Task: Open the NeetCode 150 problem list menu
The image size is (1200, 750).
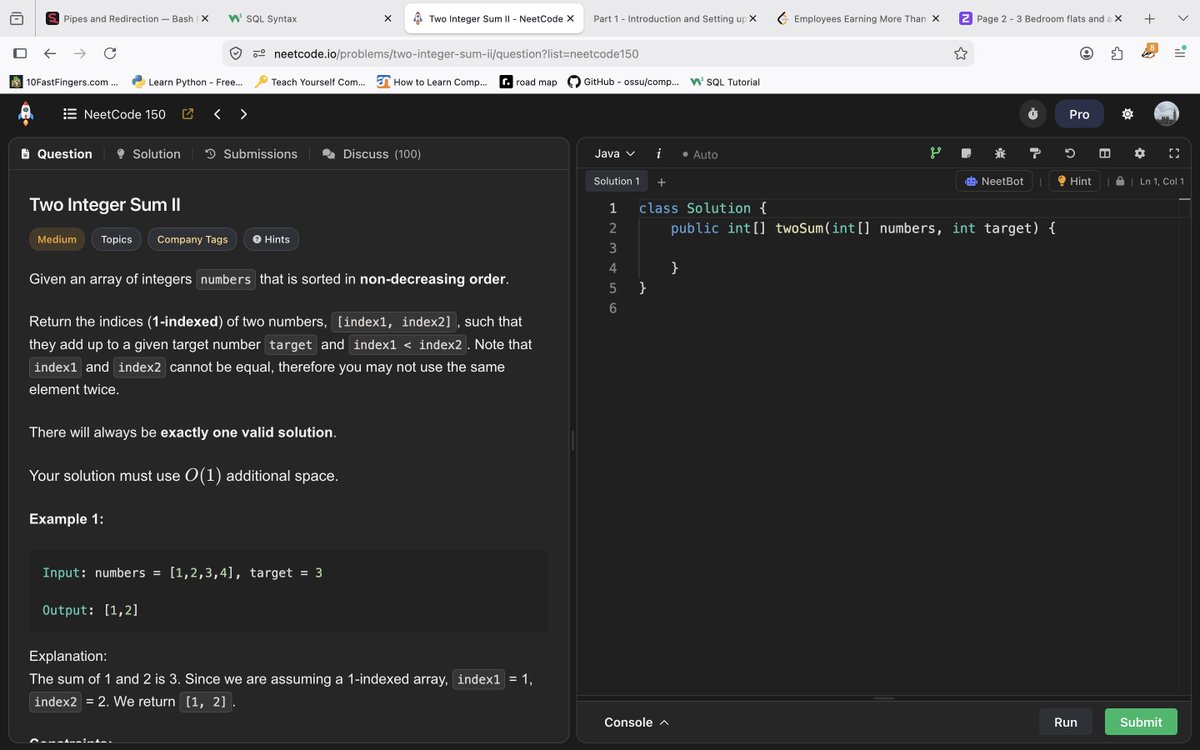Action: [114, 114]
